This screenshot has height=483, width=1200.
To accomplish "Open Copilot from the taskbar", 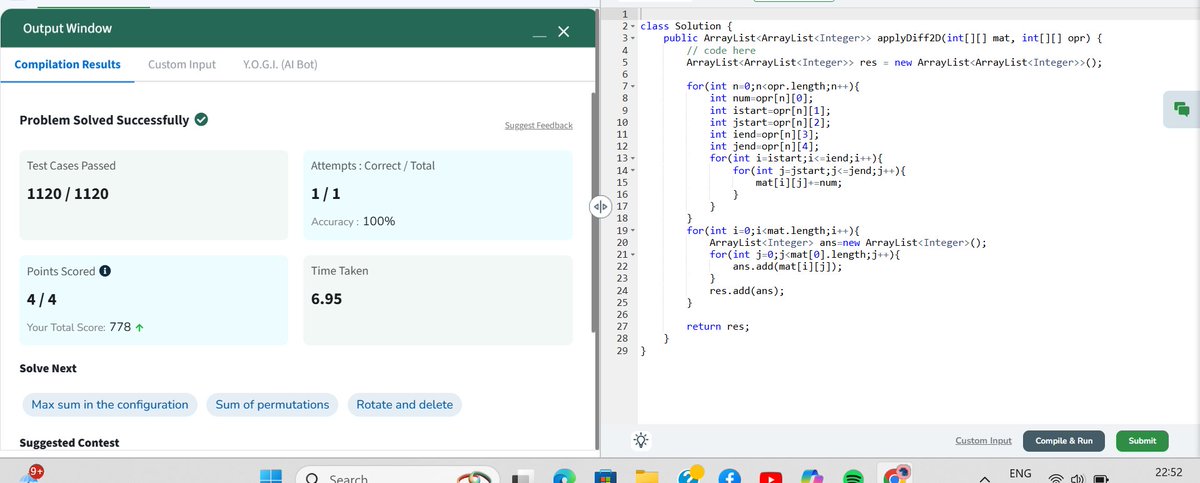I will 813,477.
